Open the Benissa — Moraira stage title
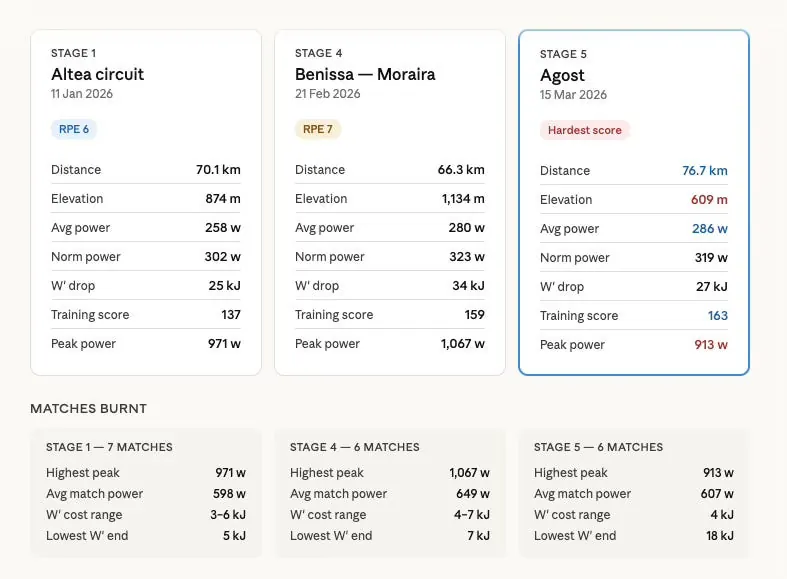The image size is (787, 579). [x=365, y=74]
